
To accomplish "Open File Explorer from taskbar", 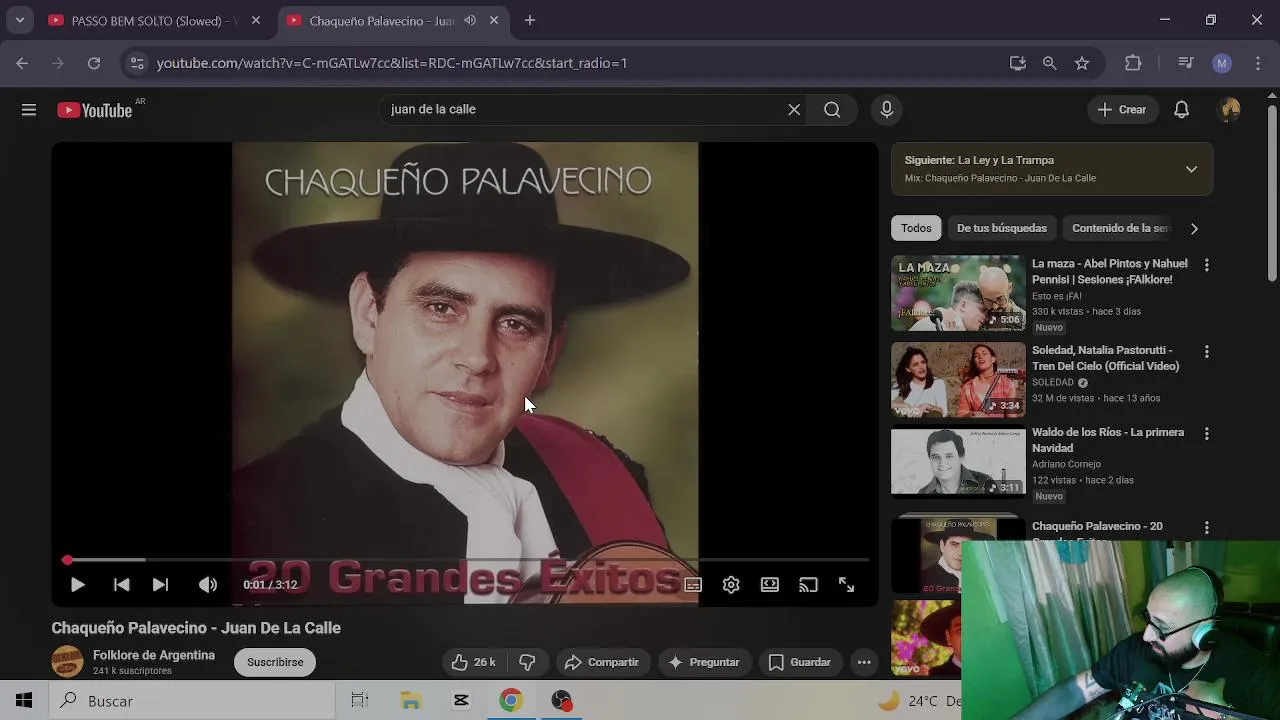I will 411,701.
